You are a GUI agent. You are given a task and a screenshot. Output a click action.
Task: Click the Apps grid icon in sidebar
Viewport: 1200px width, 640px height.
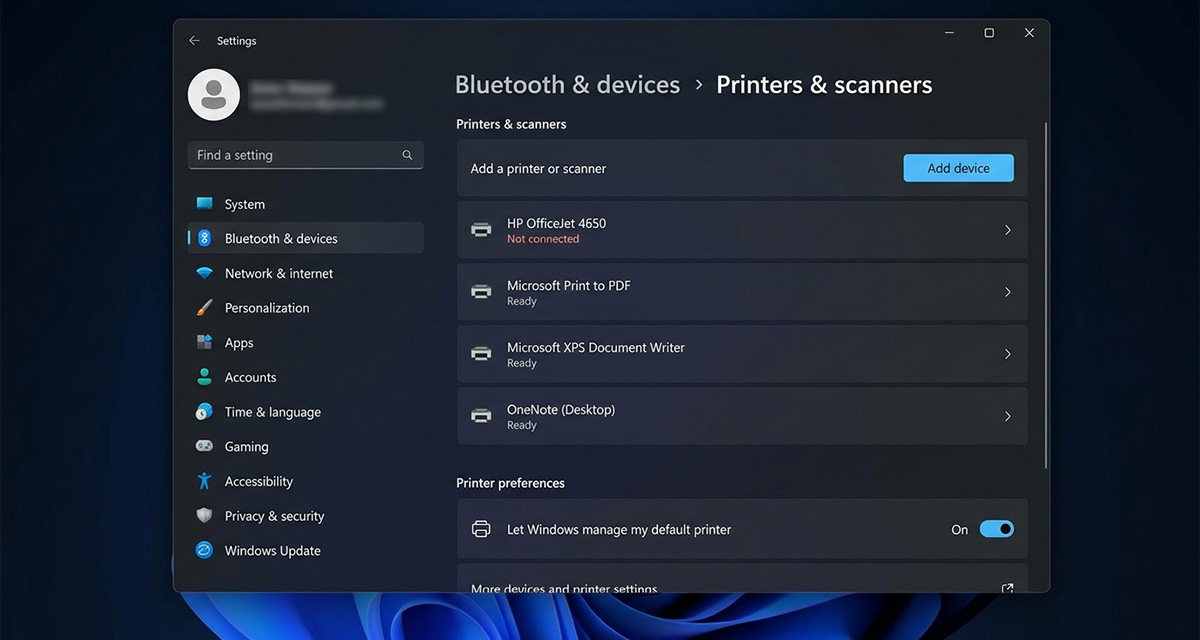204,342
